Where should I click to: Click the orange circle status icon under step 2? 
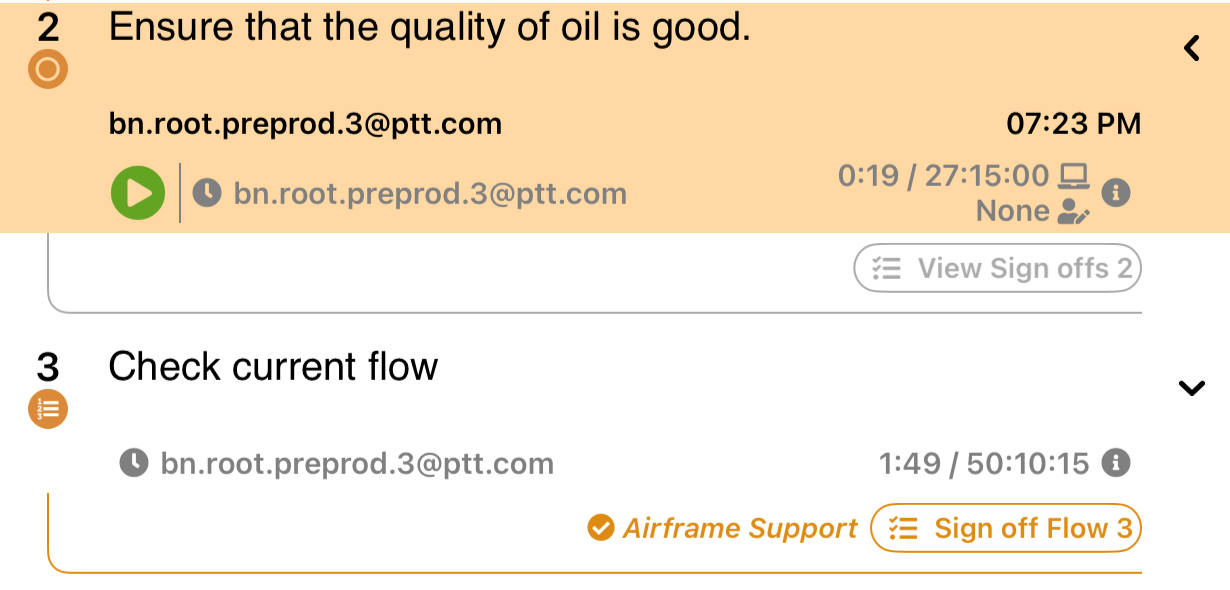(x=48, y=70)
